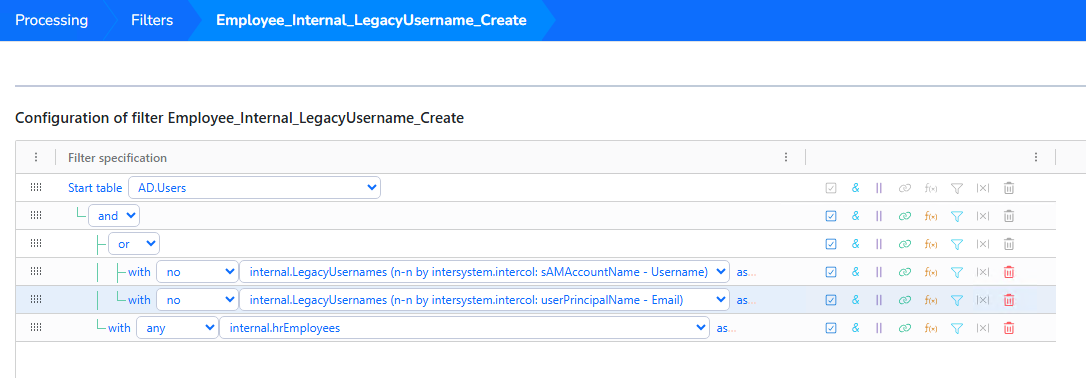Click funnel icon in internal.hrEmployees row
Image resolution: width=1086 pixels, height=378 pixels.
(956, 328)
